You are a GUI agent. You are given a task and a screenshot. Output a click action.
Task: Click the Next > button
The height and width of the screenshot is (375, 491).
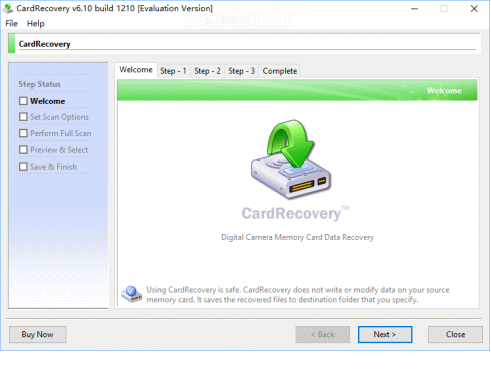click(385, 334)
